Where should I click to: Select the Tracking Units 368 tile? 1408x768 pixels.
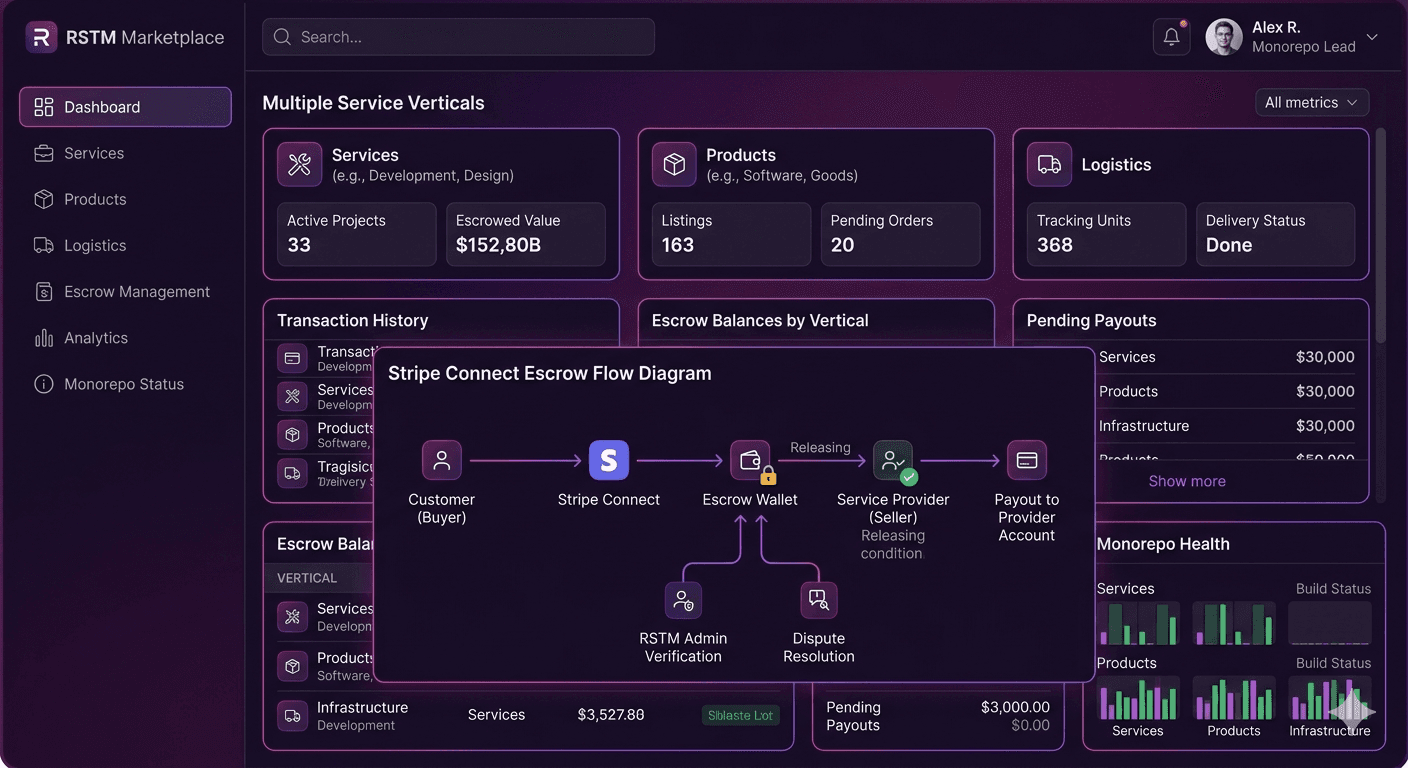pyautogui.click(x=1106, y=234)
